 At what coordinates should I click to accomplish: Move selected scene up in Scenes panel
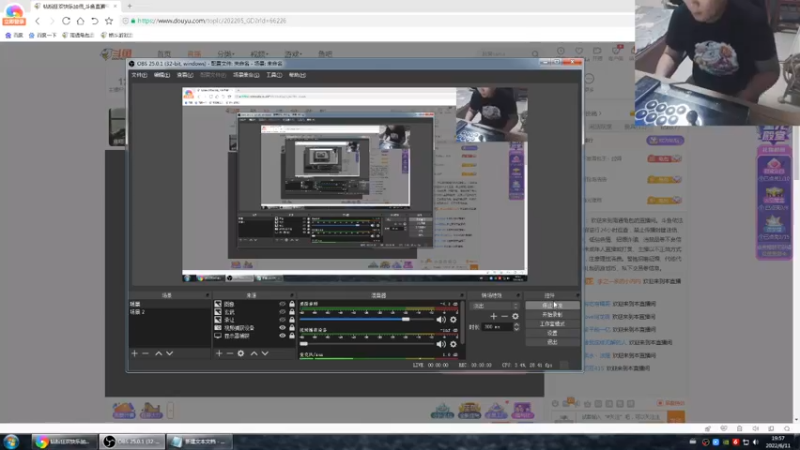(x=159, y=353)
